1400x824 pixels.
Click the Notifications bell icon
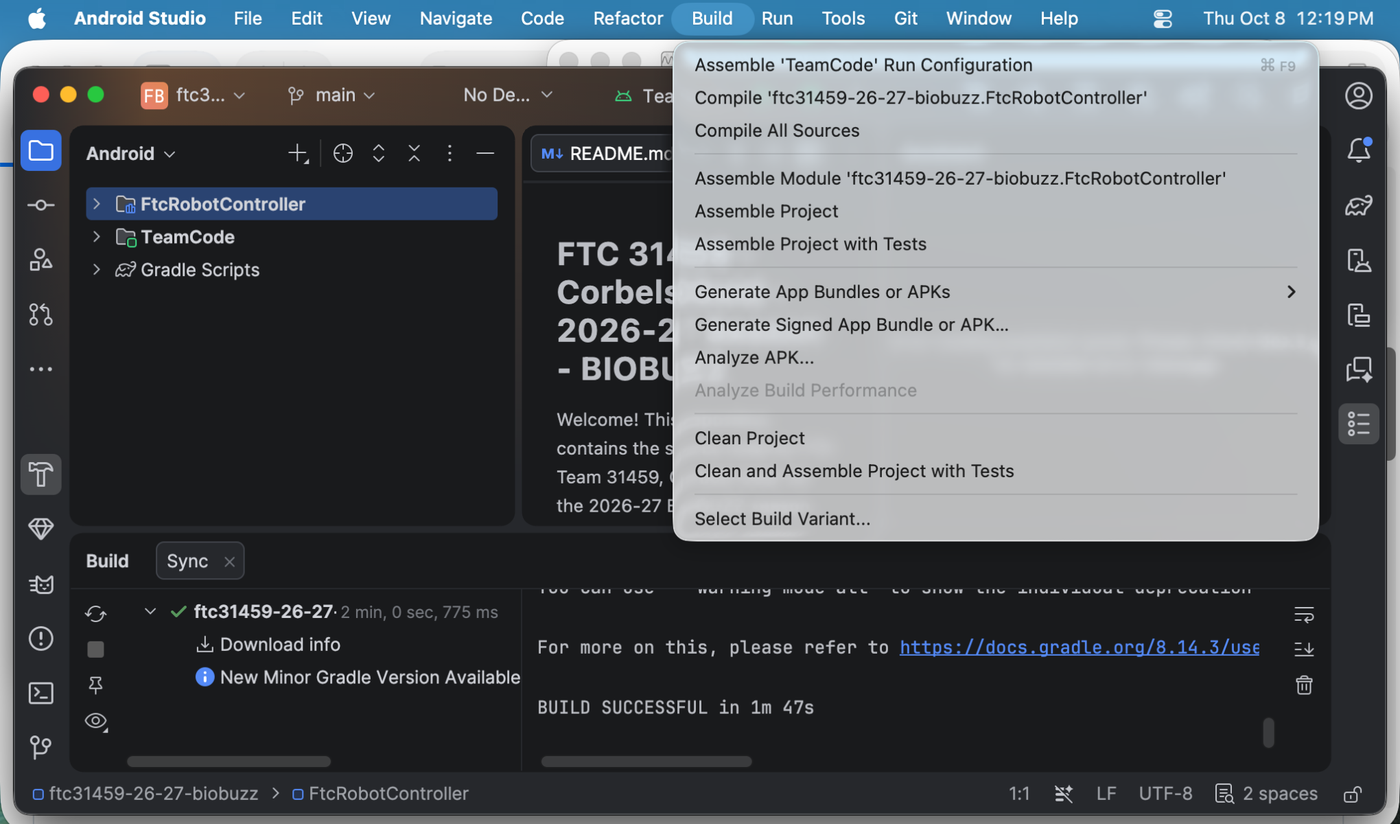pos(1358,151)
